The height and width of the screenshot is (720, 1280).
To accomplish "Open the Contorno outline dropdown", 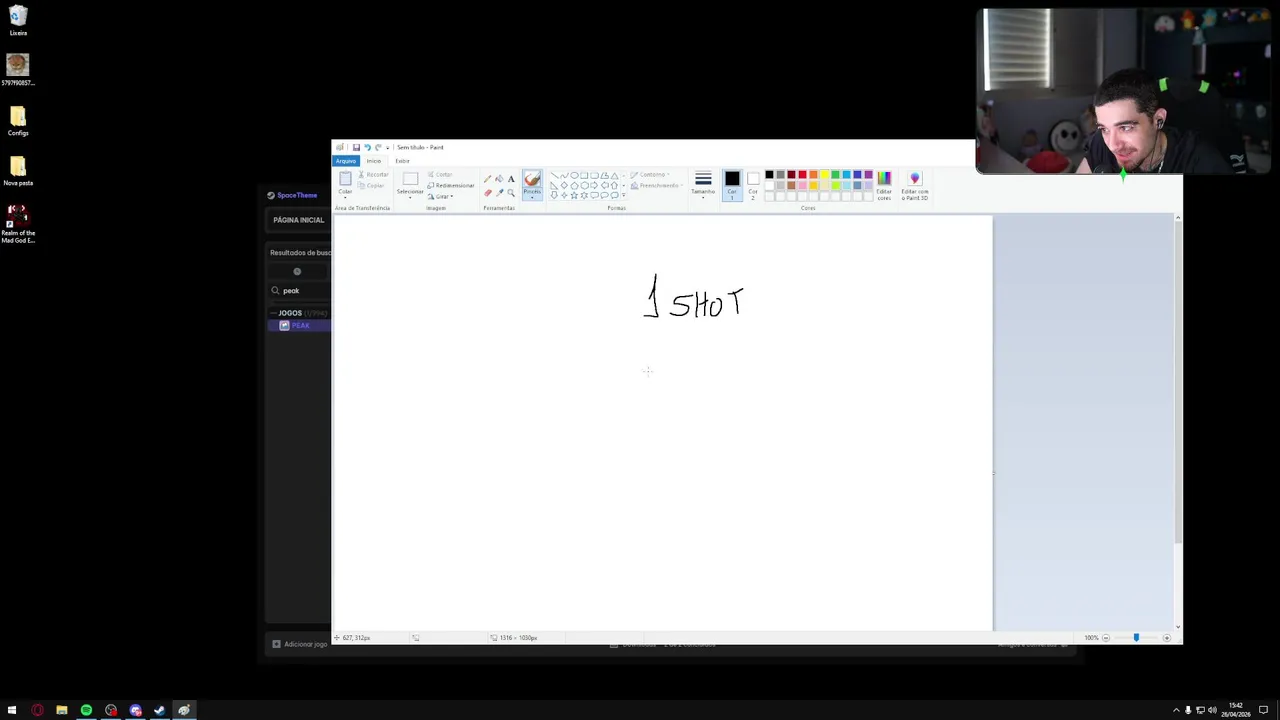I will (x=651, y=174).
